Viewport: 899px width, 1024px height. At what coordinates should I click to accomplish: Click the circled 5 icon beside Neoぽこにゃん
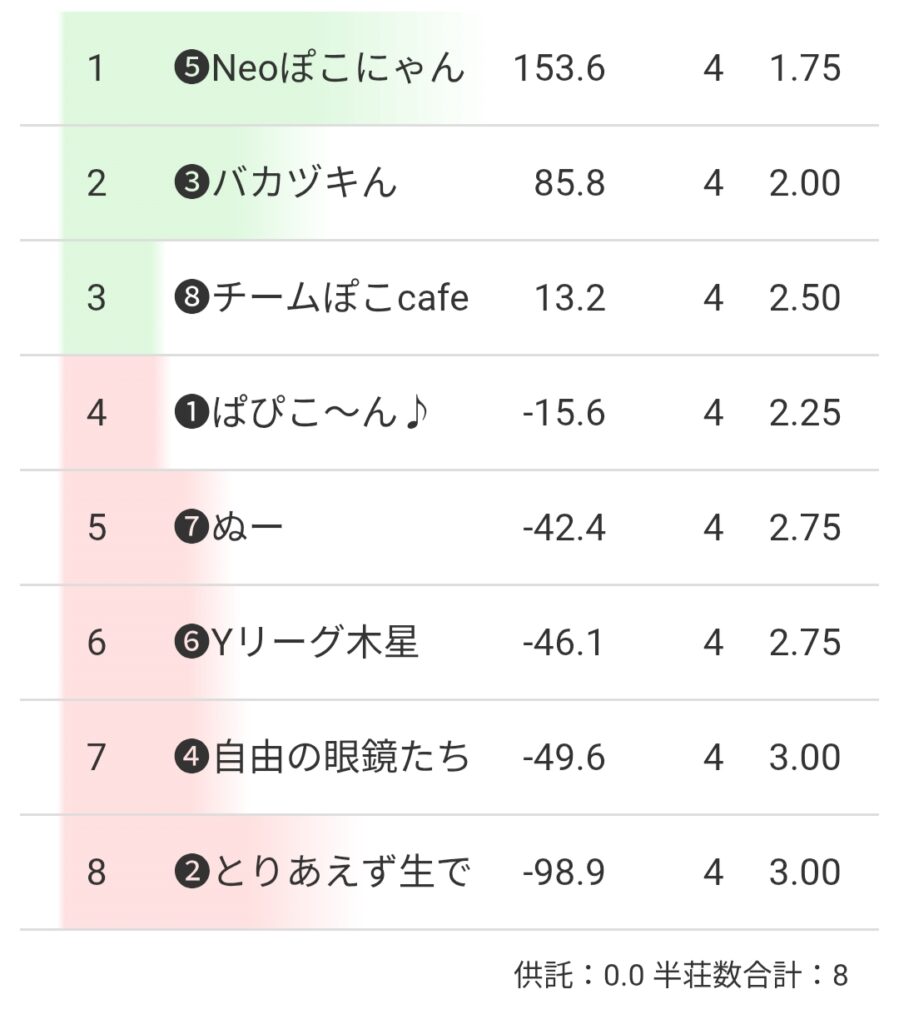tap(192, 69)
